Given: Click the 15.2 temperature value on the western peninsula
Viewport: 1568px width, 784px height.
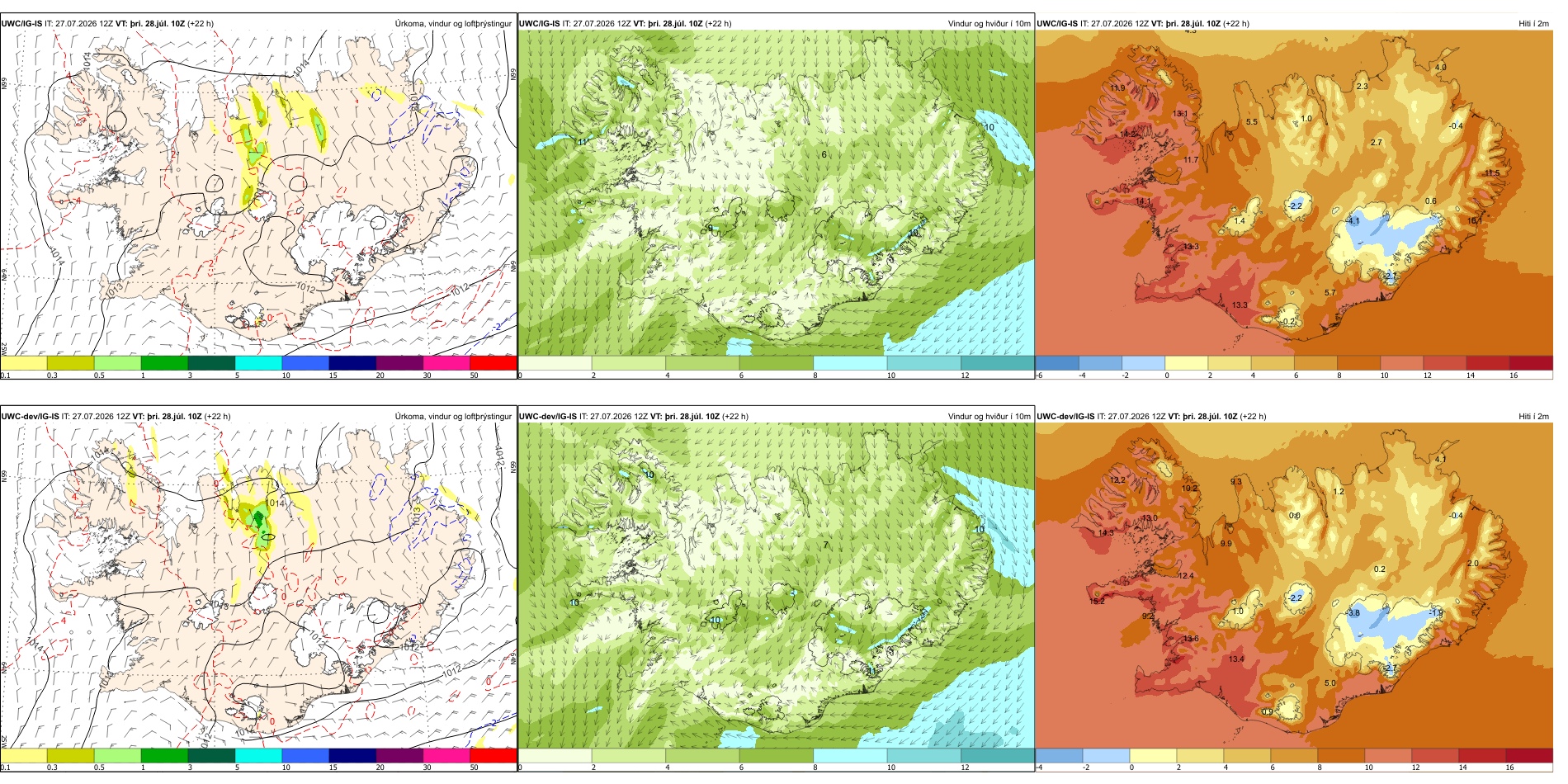Looking at the screenshot, I should coord(1097,602).
